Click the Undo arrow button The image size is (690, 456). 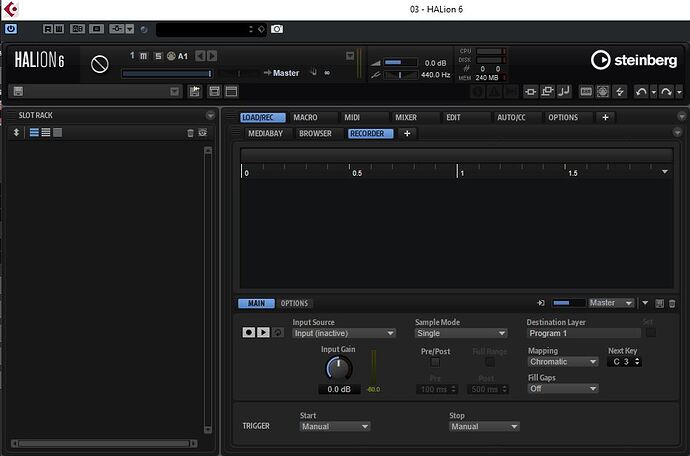click(641, 92)
